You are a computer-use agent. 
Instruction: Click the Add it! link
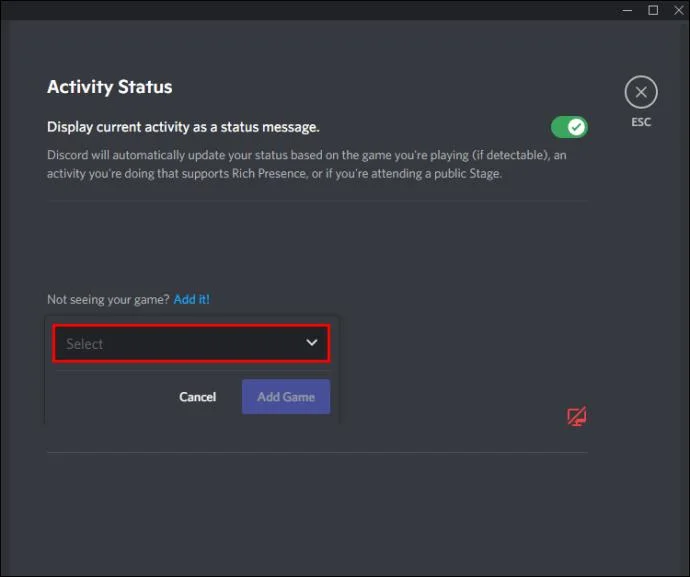pos(191,299)
